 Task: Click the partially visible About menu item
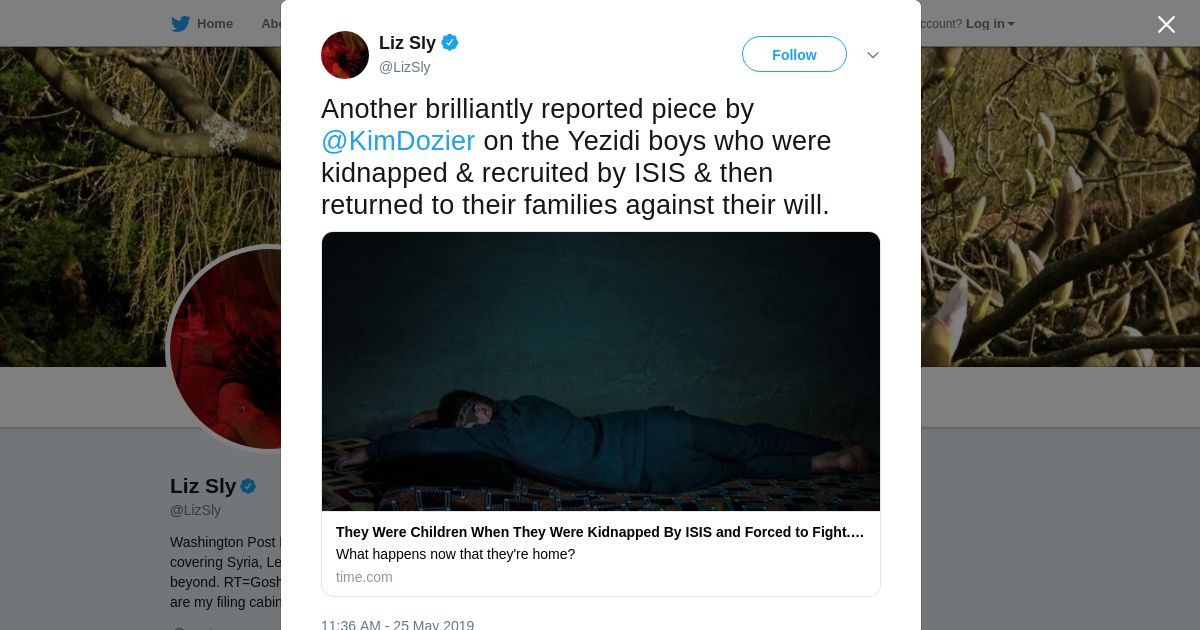point(270,24)
